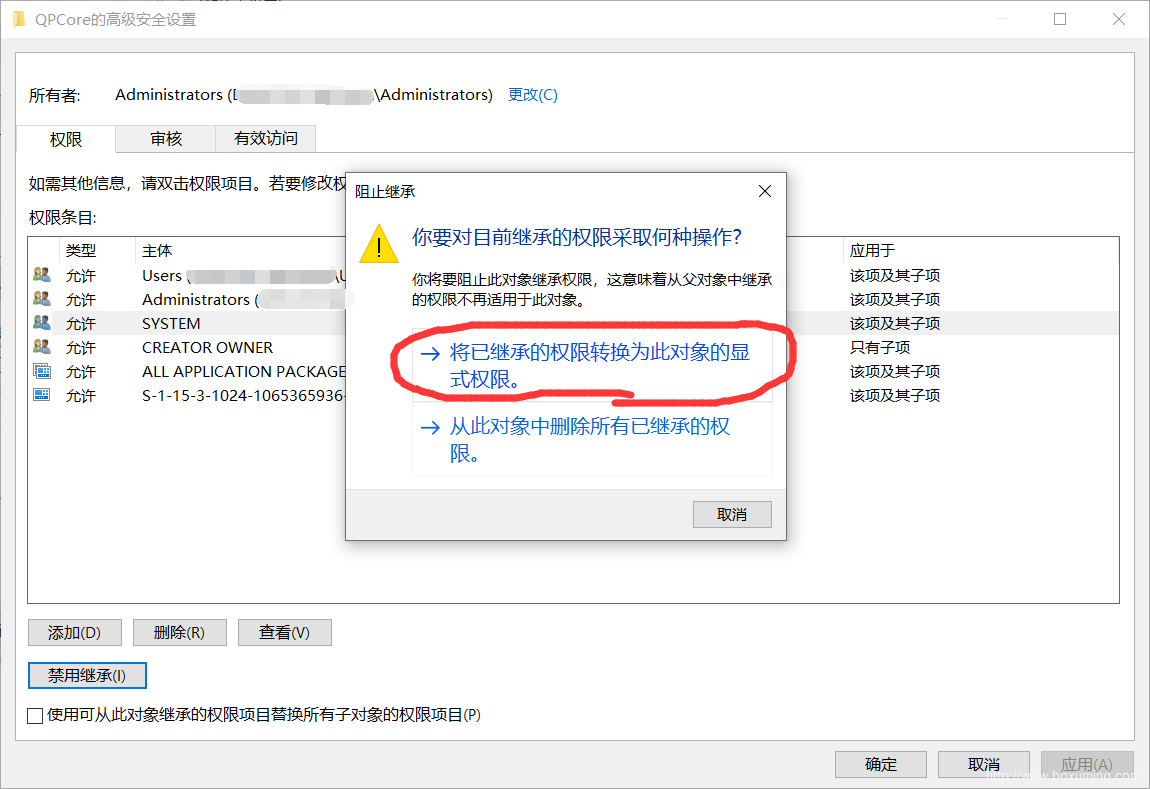Click the Users group icon in permission list
Viewport: 1150px width, 789px height.
point(42,275)
